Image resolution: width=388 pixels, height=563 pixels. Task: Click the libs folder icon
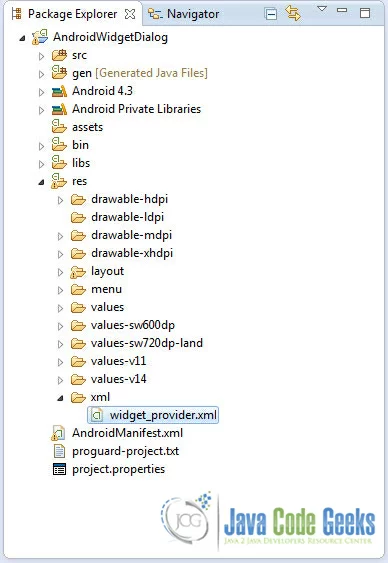point(59,162)
